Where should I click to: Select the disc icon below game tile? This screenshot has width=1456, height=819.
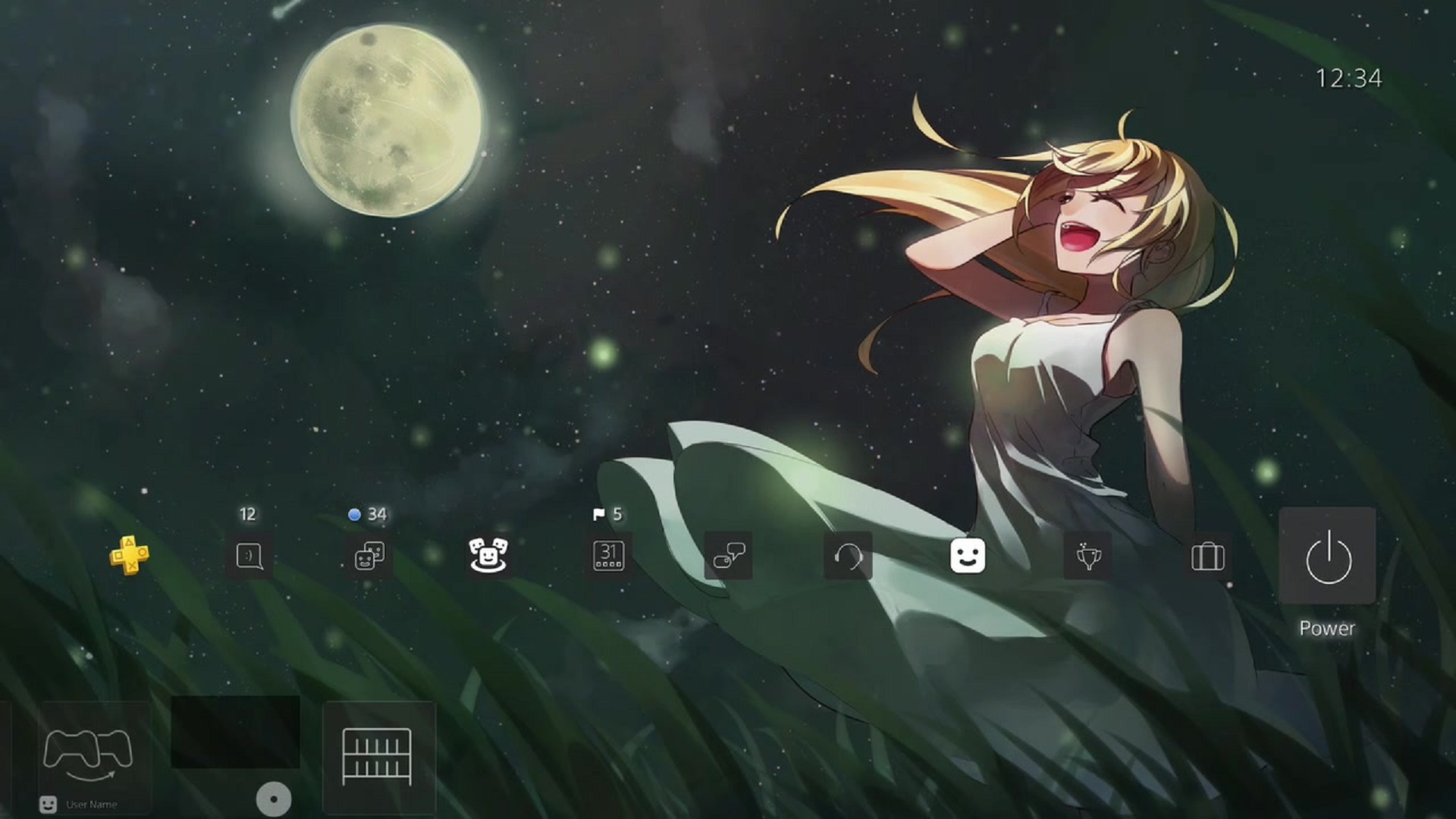pos(274,799)
